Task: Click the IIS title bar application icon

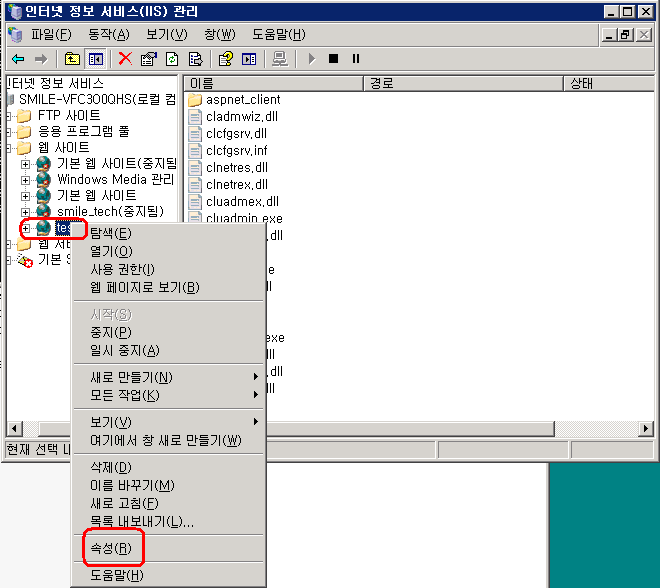Action: click(x=15, y=11)
